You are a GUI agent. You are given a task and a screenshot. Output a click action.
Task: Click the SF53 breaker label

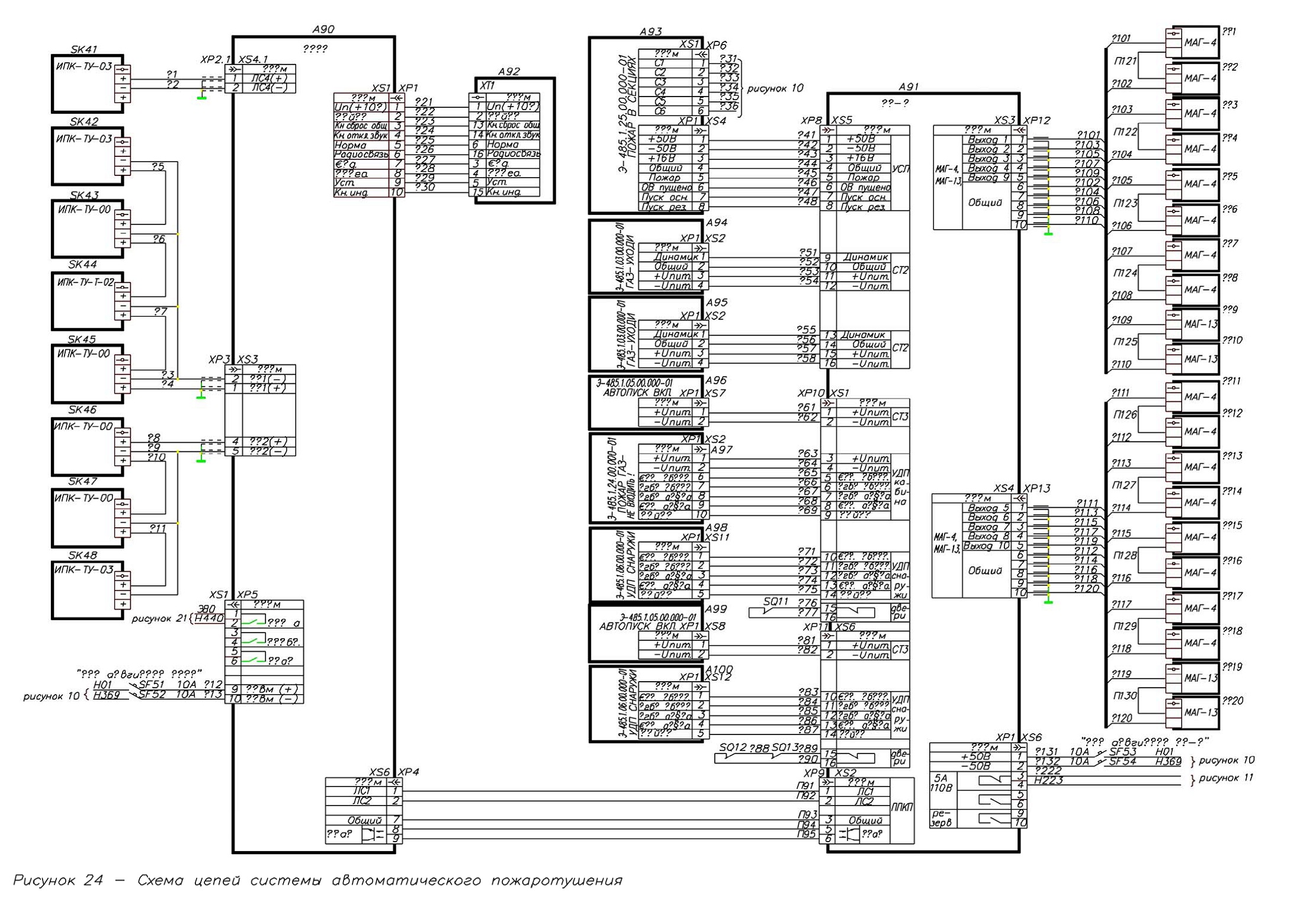point(1123,752)
